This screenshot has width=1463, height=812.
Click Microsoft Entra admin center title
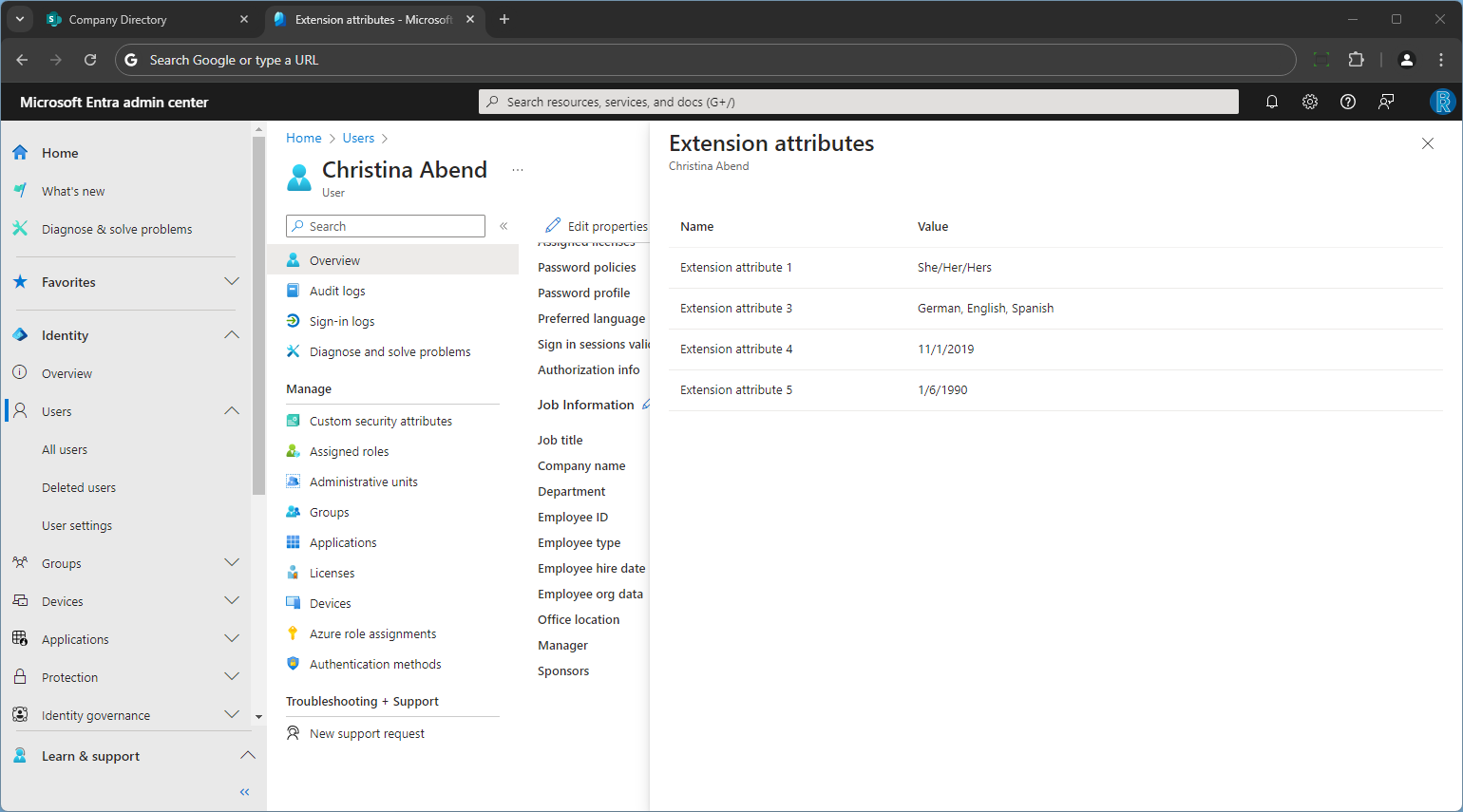point(114,103)
